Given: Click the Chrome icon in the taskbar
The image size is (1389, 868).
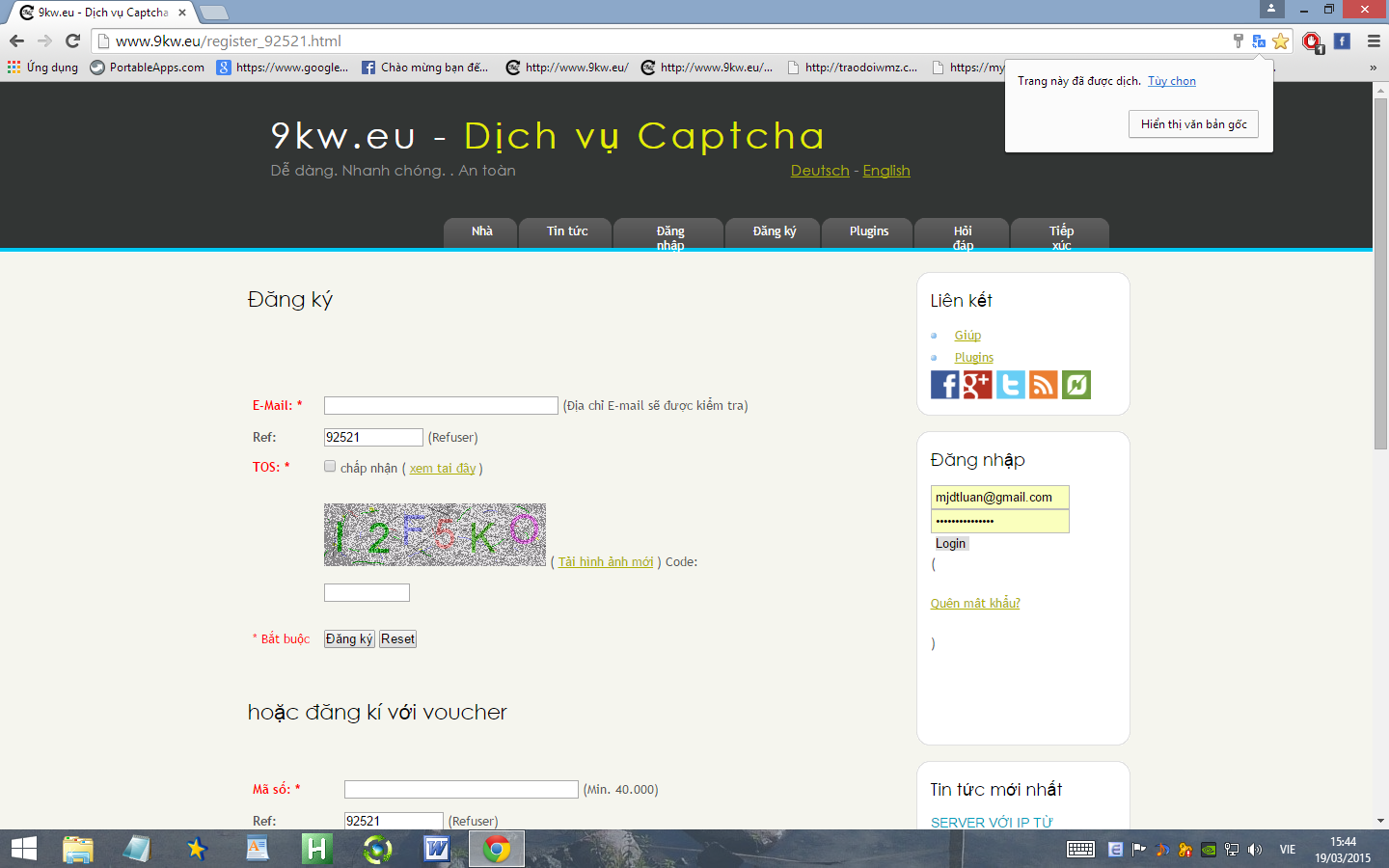Looking at the screenshot, I should [x=497, y=849].
